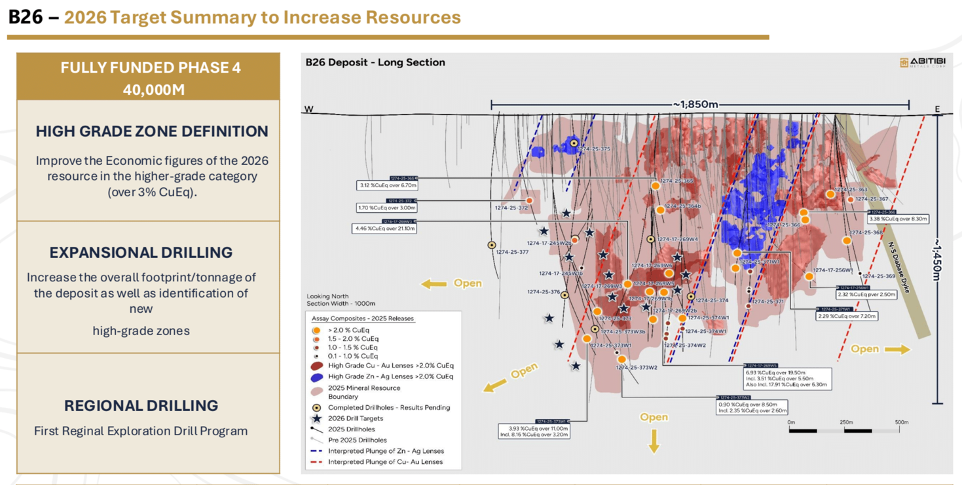
Task: Click the >2.0 % CuEq orange legend dot
Action: (x=316, y=328)
